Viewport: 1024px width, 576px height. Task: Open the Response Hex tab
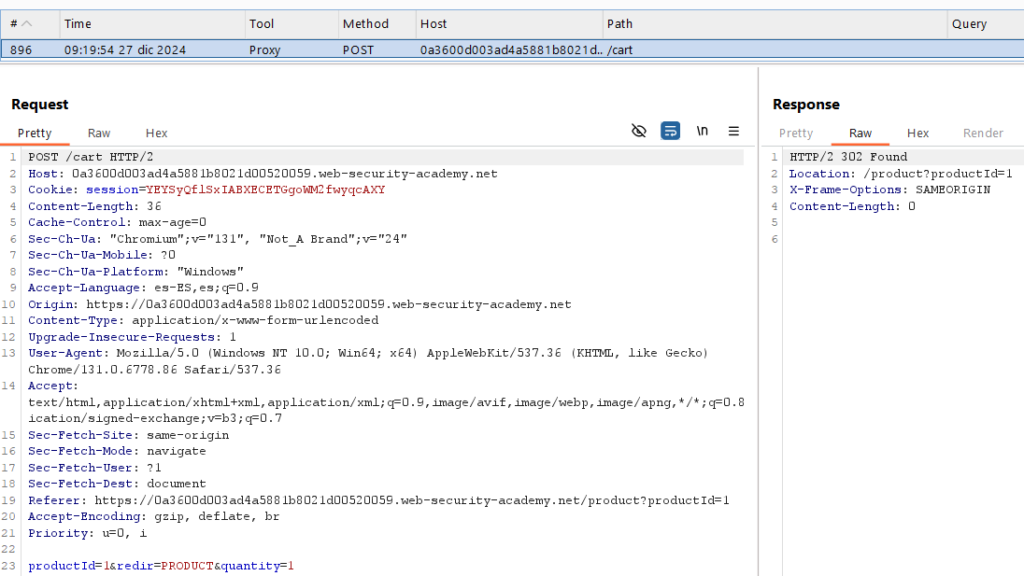918,133
